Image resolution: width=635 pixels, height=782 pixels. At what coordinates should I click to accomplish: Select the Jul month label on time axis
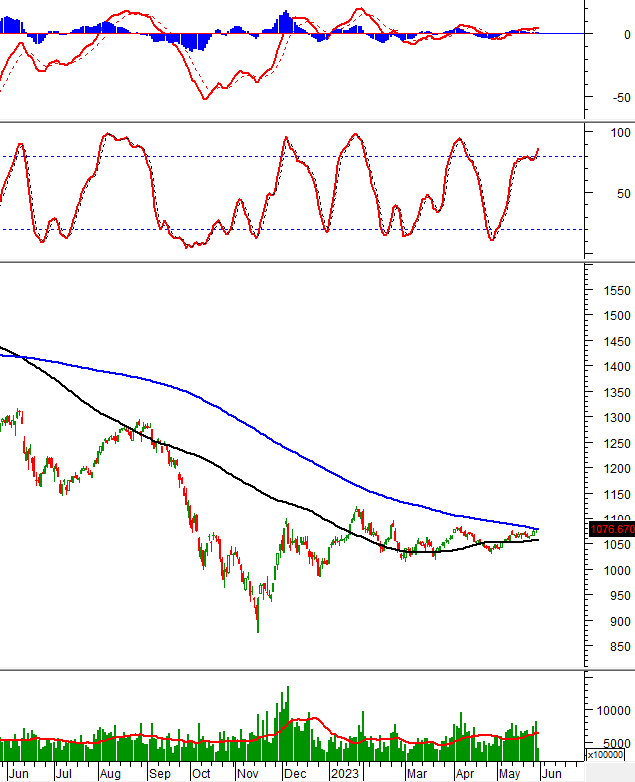click(x=63, y=774)
